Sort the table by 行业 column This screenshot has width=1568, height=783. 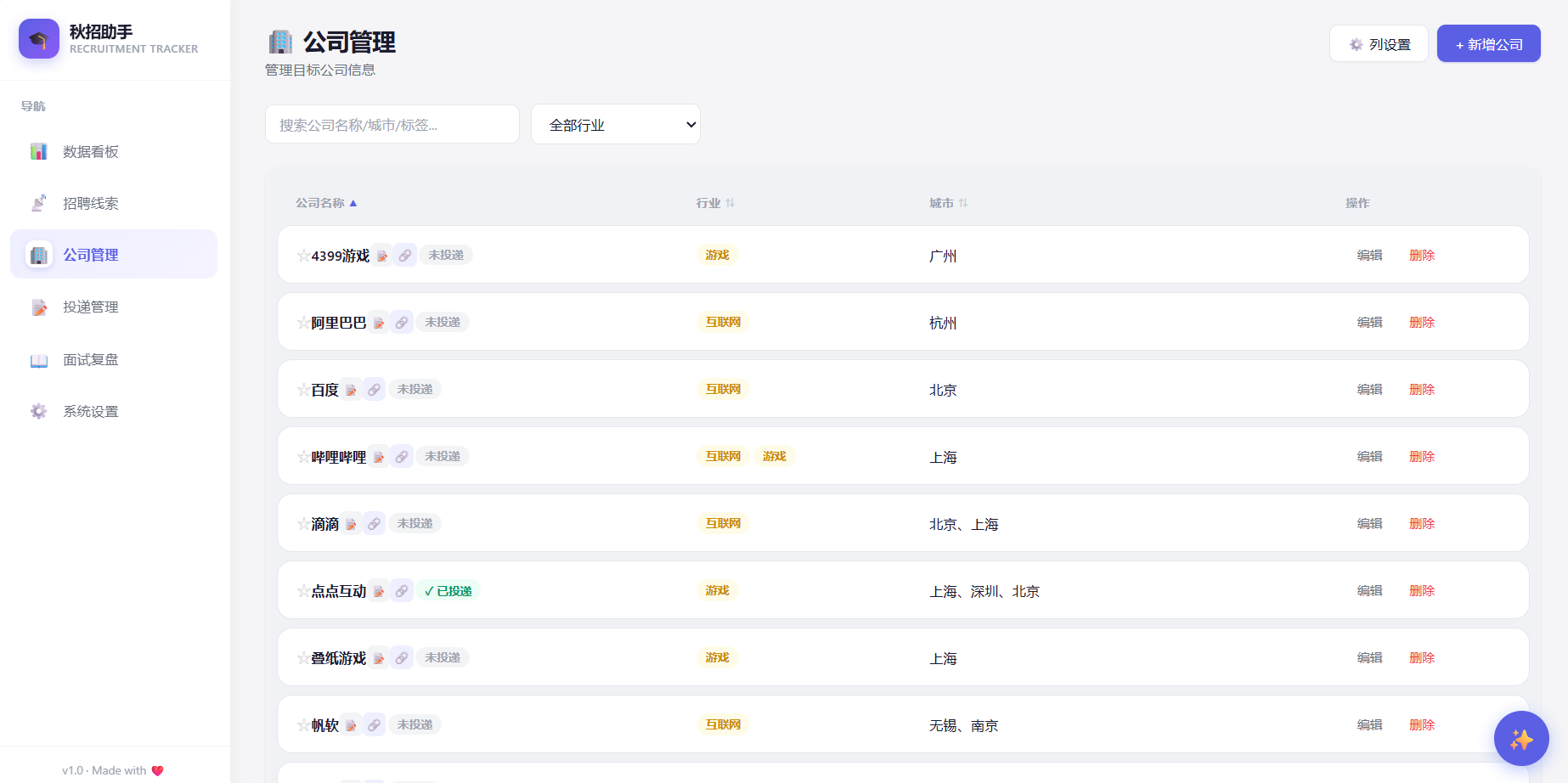[715, 203]
